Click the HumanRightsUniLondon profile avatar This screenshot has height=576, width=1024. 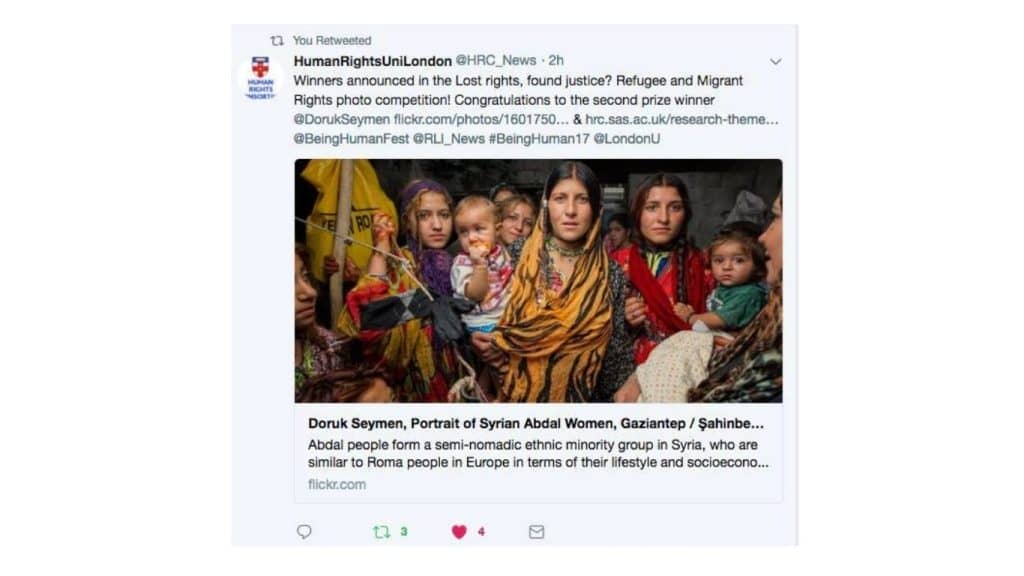click(x=260, y=78)
